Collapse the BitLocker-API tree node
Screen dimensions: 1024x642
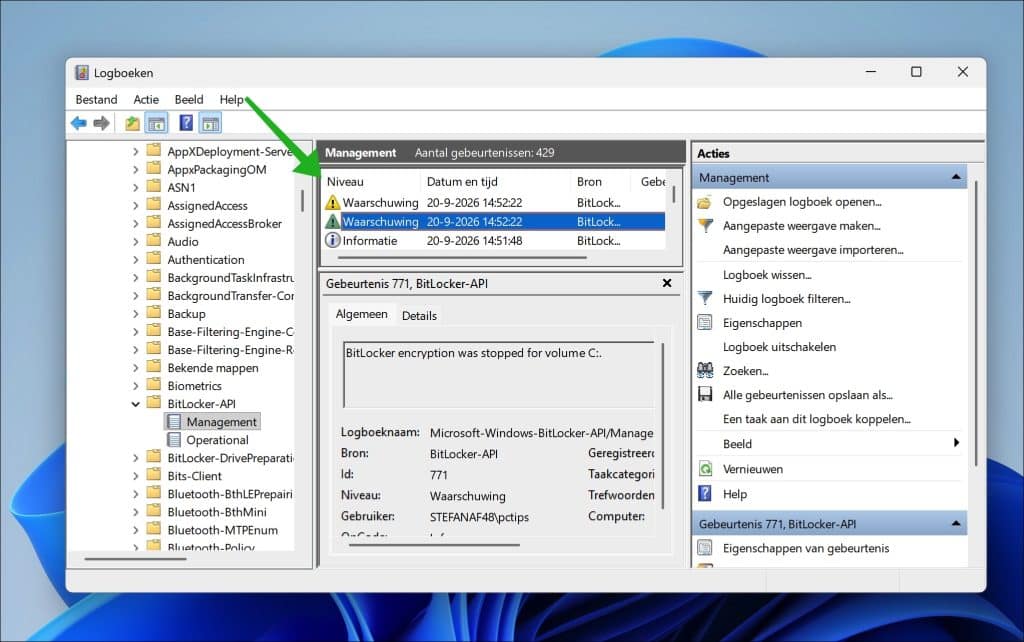135,404
